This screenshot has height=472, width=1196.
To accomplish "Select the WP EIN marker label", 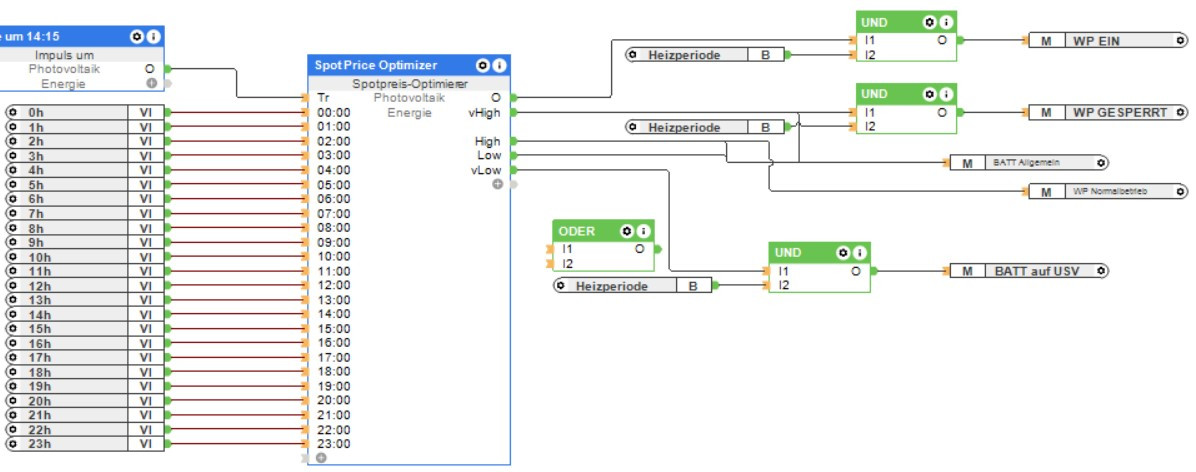I will pyautogui.click(x=1096, y=40).
